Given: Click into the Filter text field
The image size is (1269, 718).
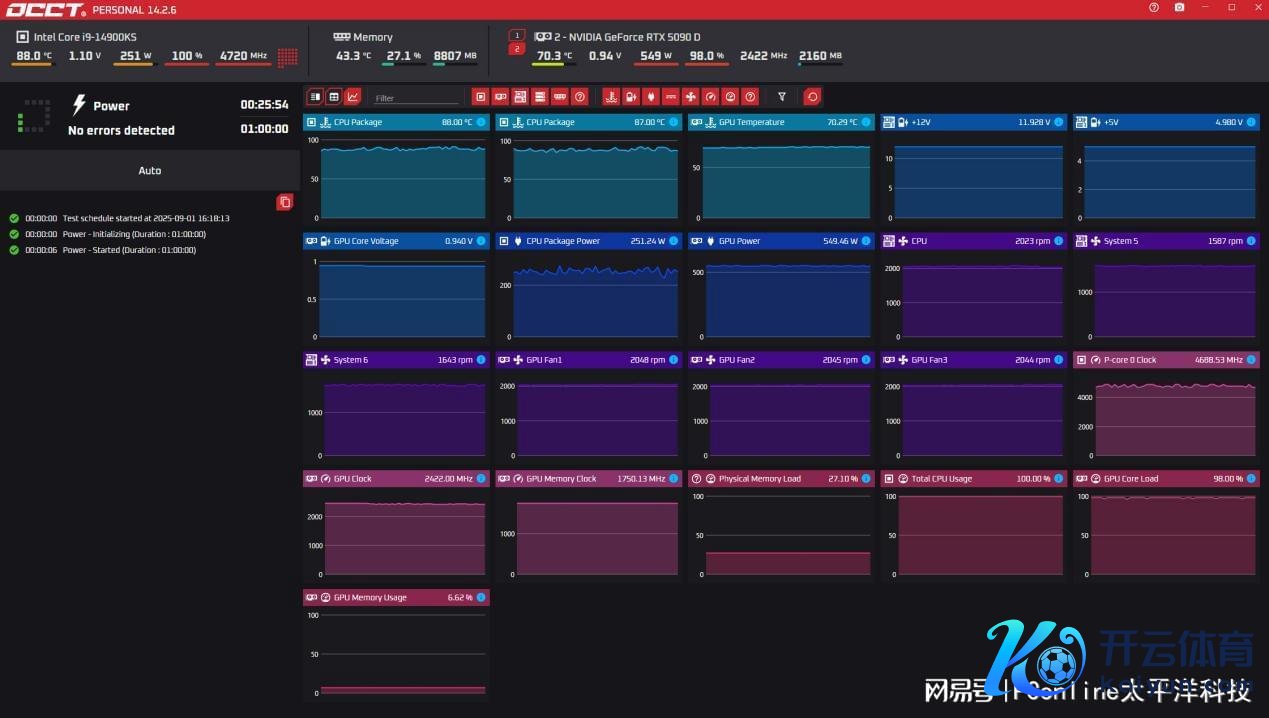Looking at the screenshot, I should (415, 98).
